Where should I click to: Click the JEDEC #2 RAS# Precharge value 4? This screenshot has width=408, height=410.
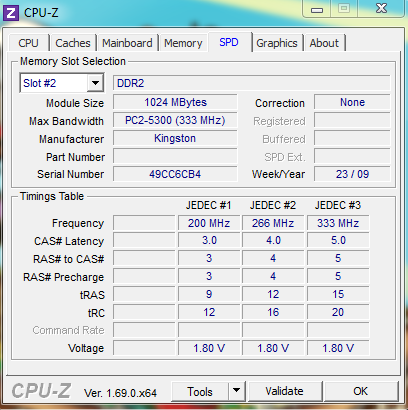click(x=273, y=276)
